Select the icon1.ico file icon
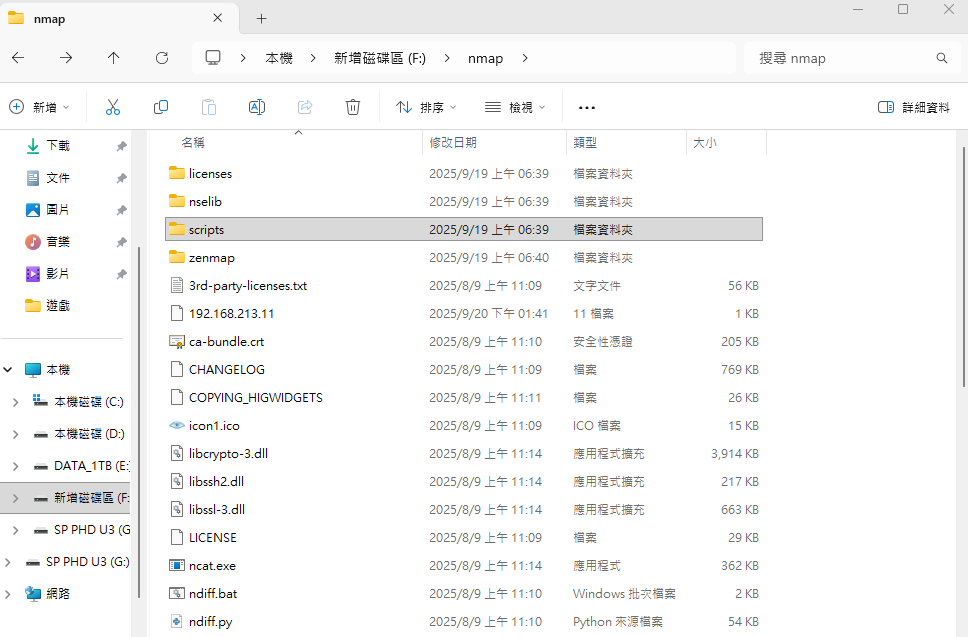Viewport: 968px width, 637px height. click(x=177, y=425)
